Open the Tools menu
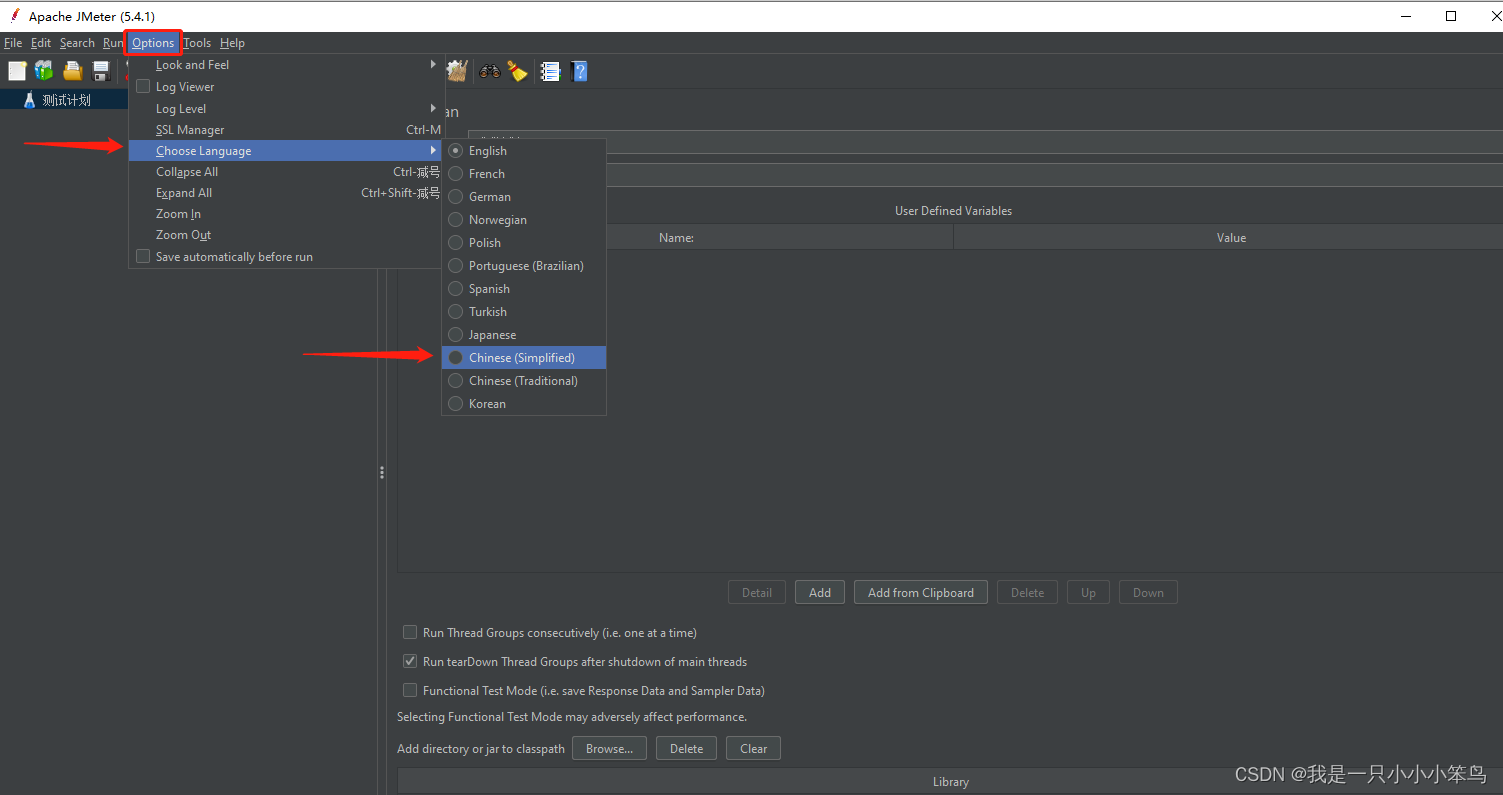This screenshot has width=1503, height=795. point(197,43)
